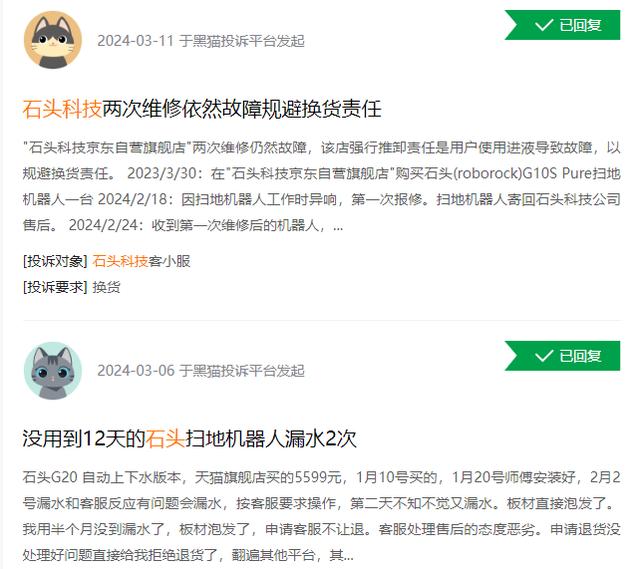Click the checkmark in the first 已回复 badge
Image resolution: width=640 pixels, height=569 pixels.
pos(544,25)
